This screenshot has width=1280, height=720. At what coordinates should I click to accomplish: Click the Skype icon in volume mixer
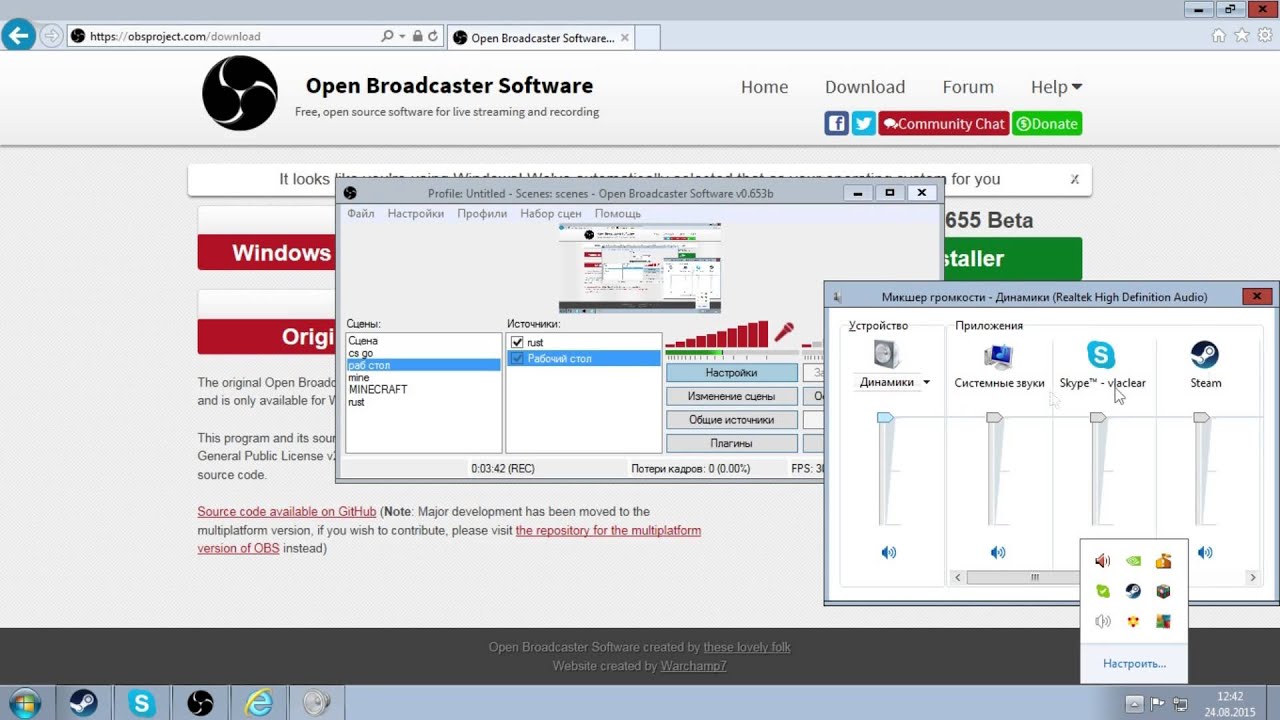click(x=1101, y=355)
